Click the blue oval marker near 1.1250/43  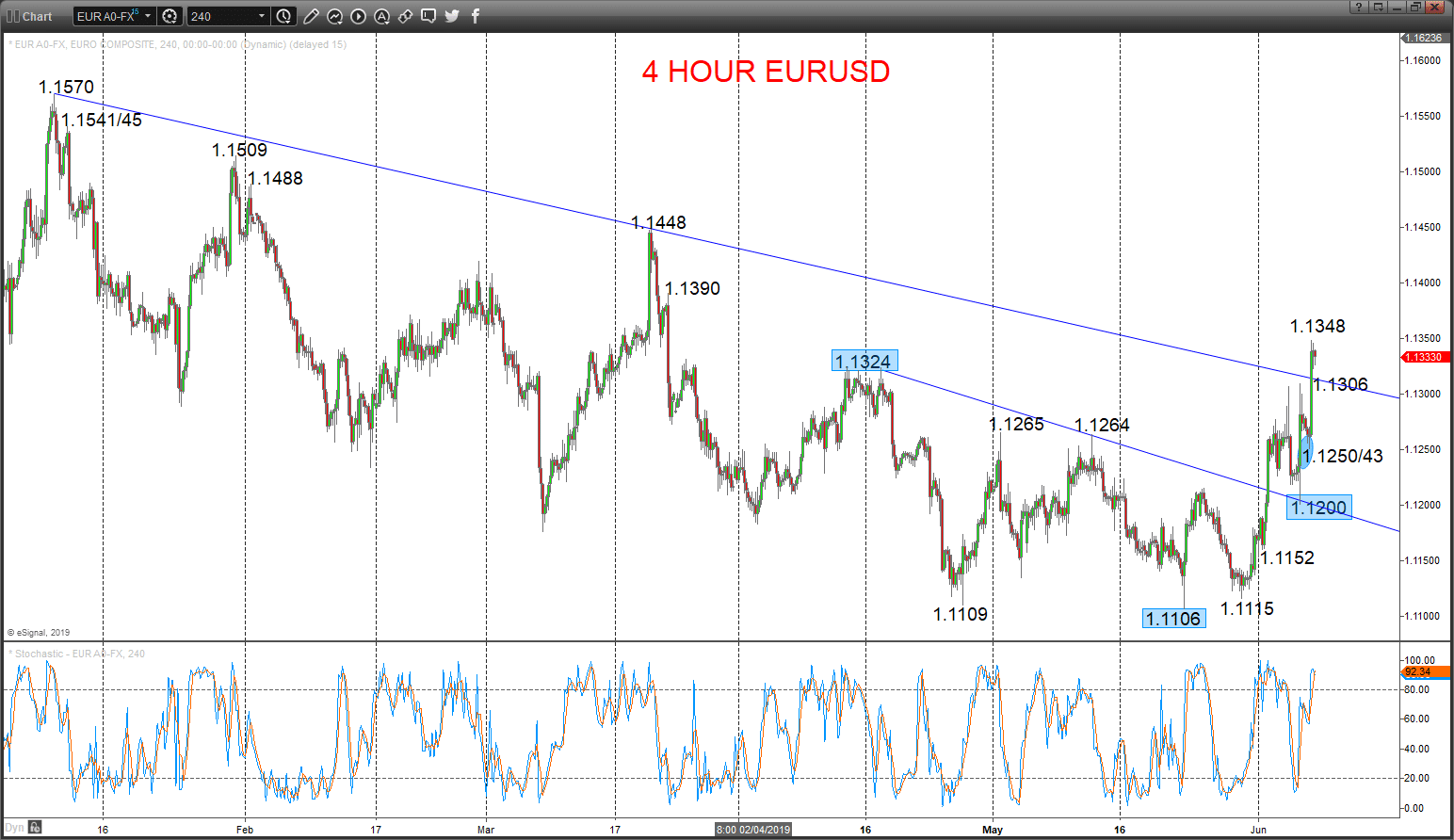pos(1306,452)
